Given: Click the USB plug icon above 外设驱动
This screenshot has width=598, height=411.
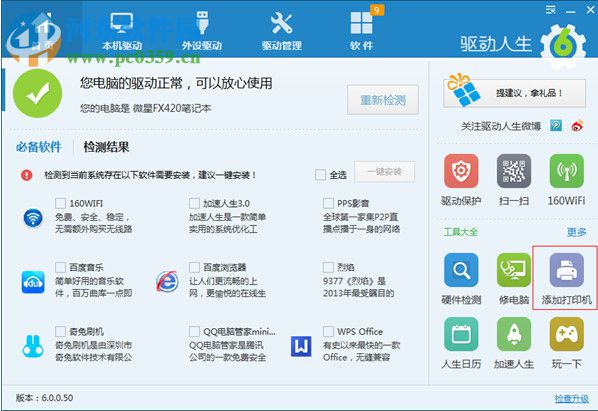Looking at the screenshot, I should point(202,23).
